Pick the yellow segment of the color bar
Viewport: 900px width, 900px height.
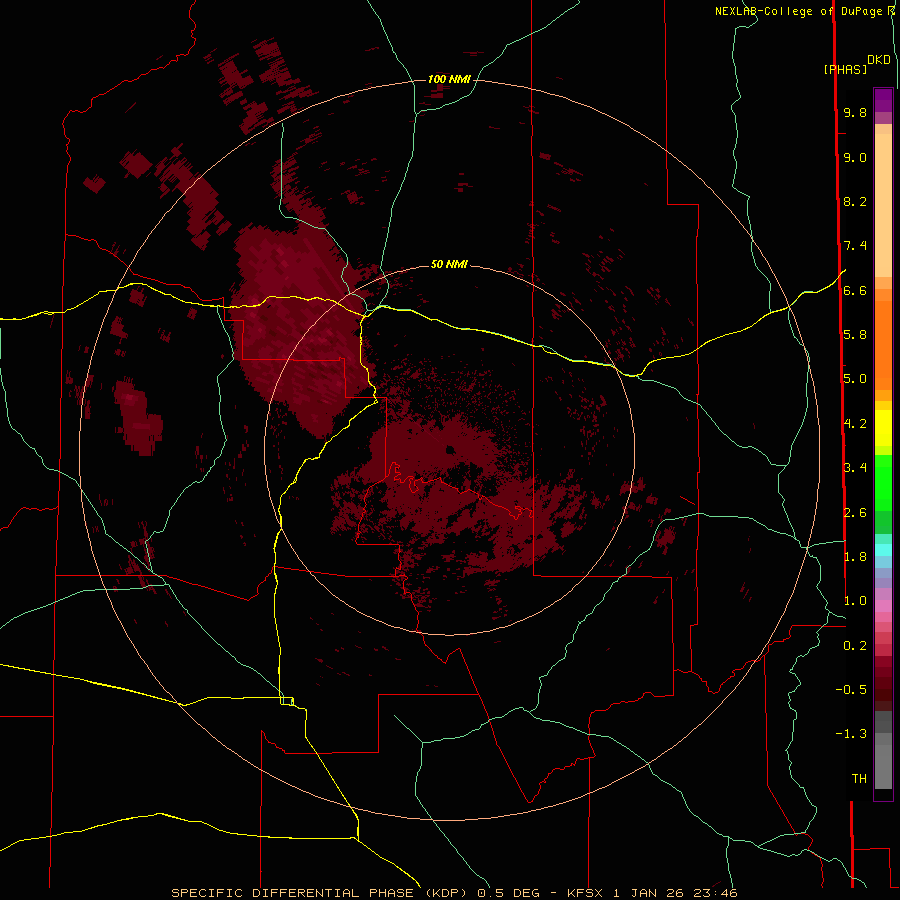[x=883, y=428]
